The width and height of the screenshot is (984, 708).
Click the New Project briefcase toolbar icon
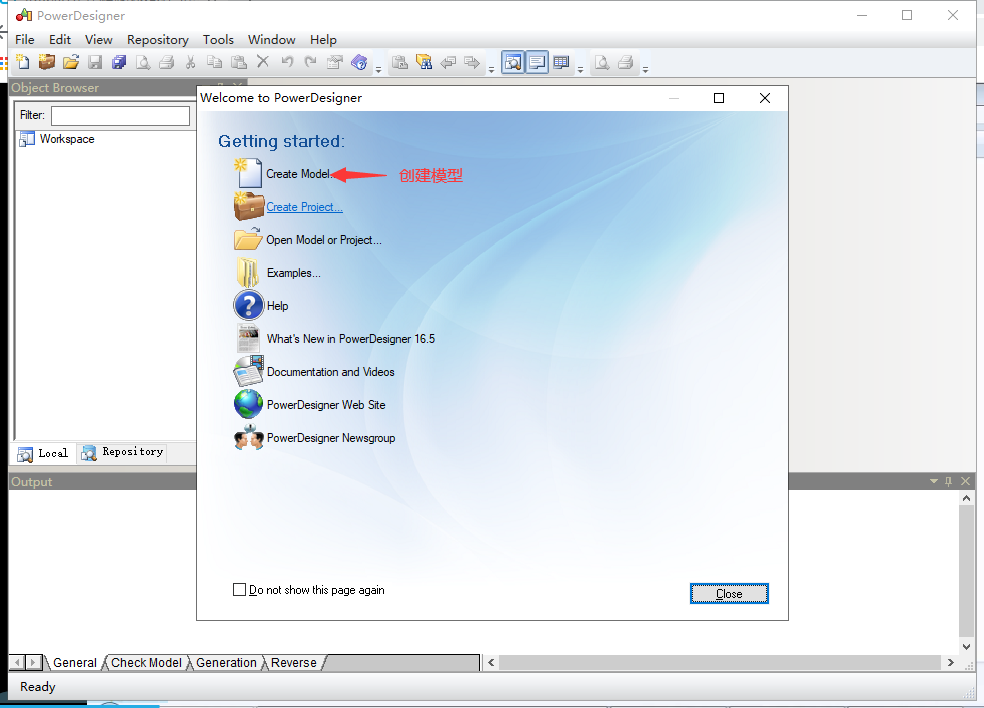[46, 62]
